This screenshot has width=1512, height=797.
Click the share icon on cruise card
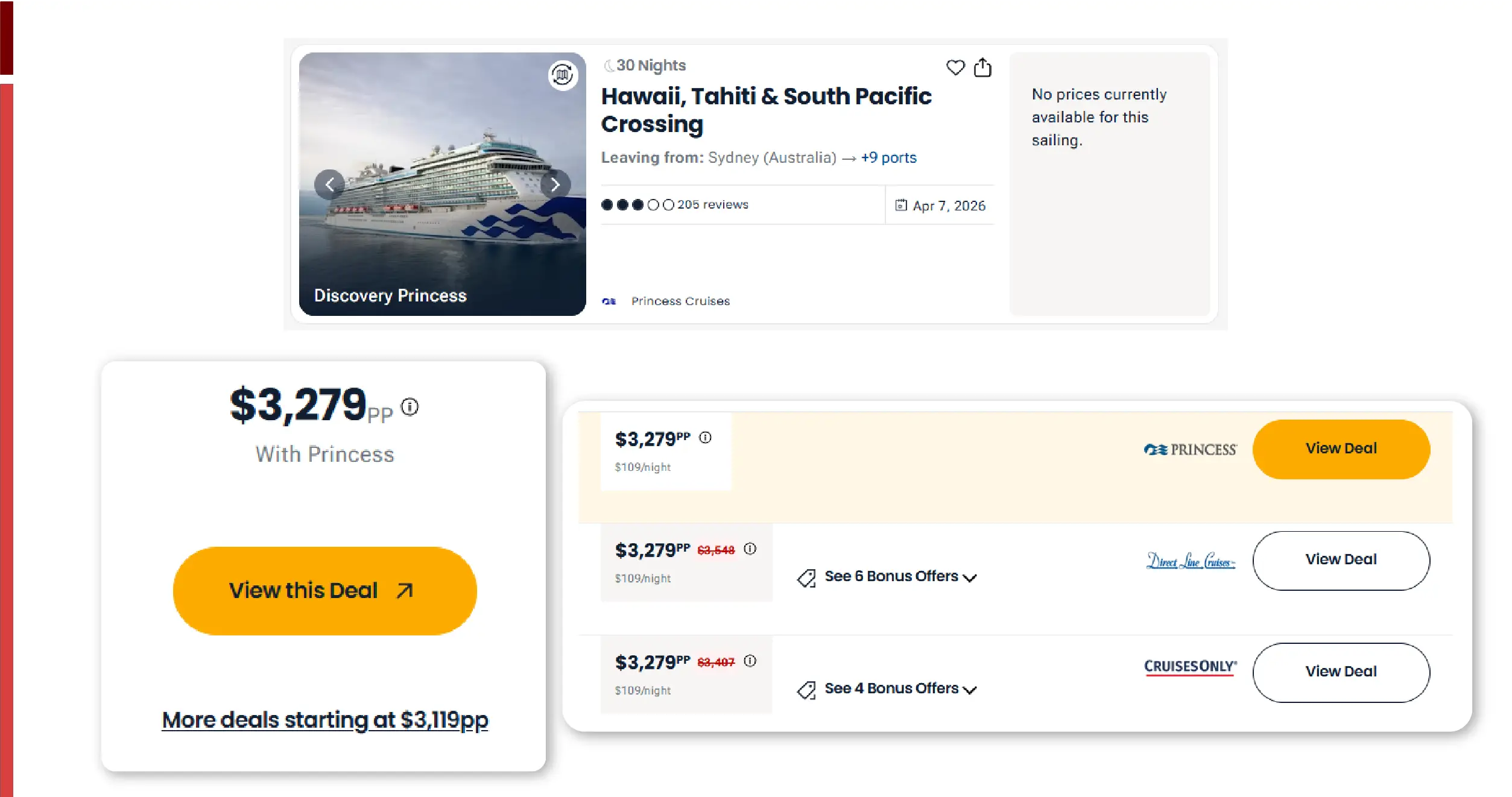[982, 68]
